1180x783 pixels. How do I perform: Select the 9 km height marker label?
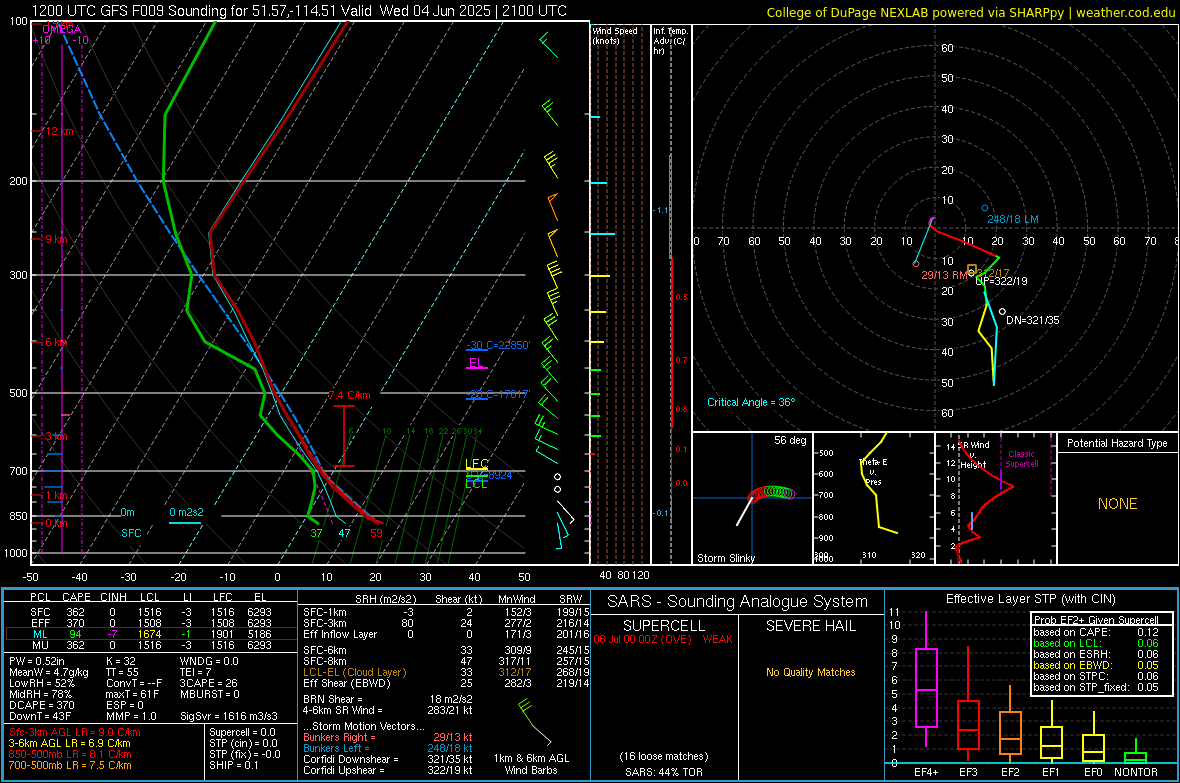tap(56, 239)
